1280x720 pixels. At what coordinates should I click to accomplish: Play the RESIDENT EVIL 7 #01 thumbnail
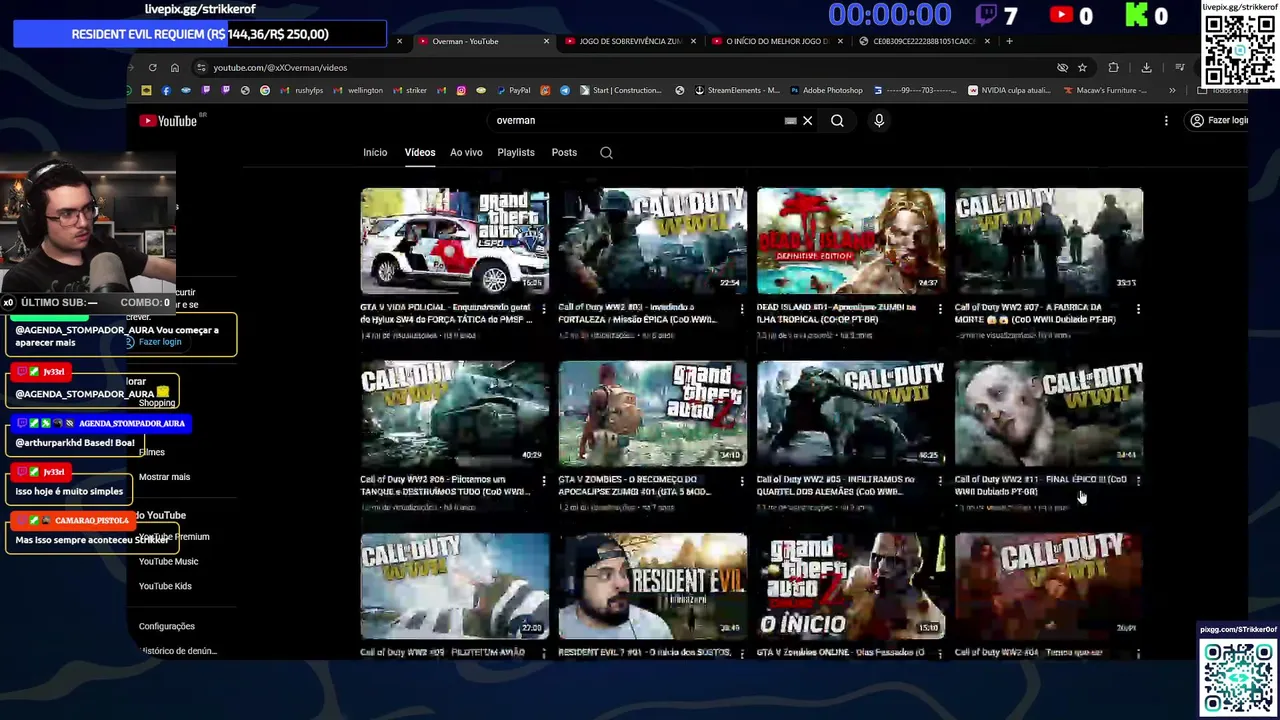pyautogui.click(x=653, y=586)
